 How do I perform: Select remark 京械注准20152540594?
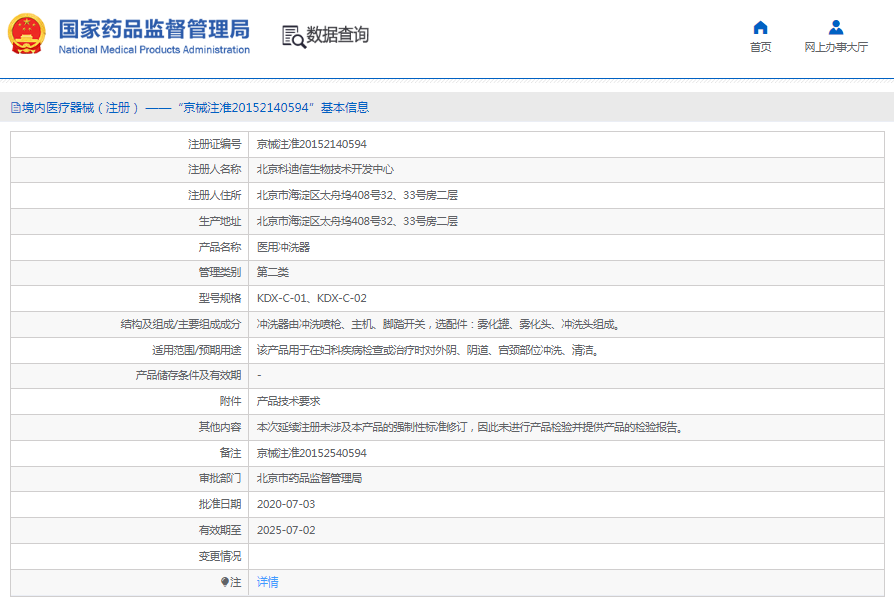pos(311,453)
